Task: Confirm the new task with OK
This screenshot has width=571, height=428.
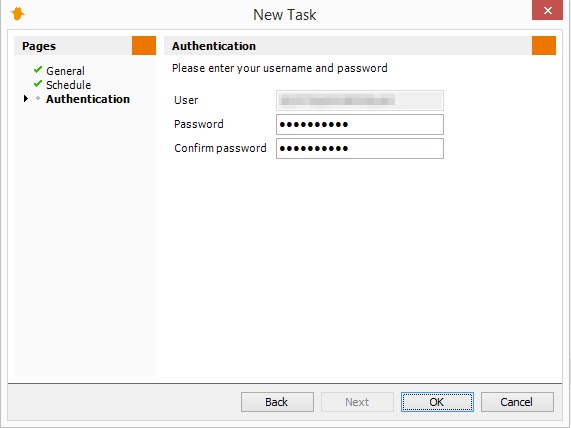Action: click(x=437, y=402)
